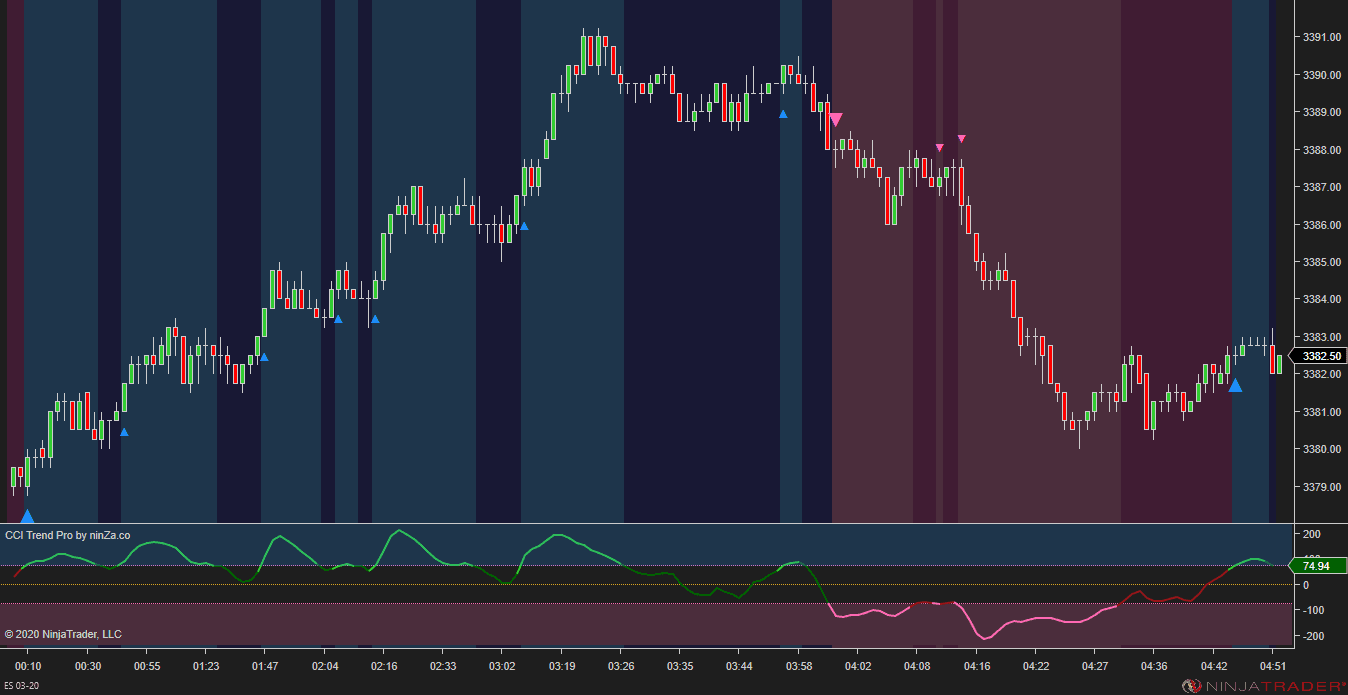Viewport: 1348px width, 695px height.
Task: Select the large pink down-arrow sell signal
Action: pyautogui.click(x=835, y=119)
